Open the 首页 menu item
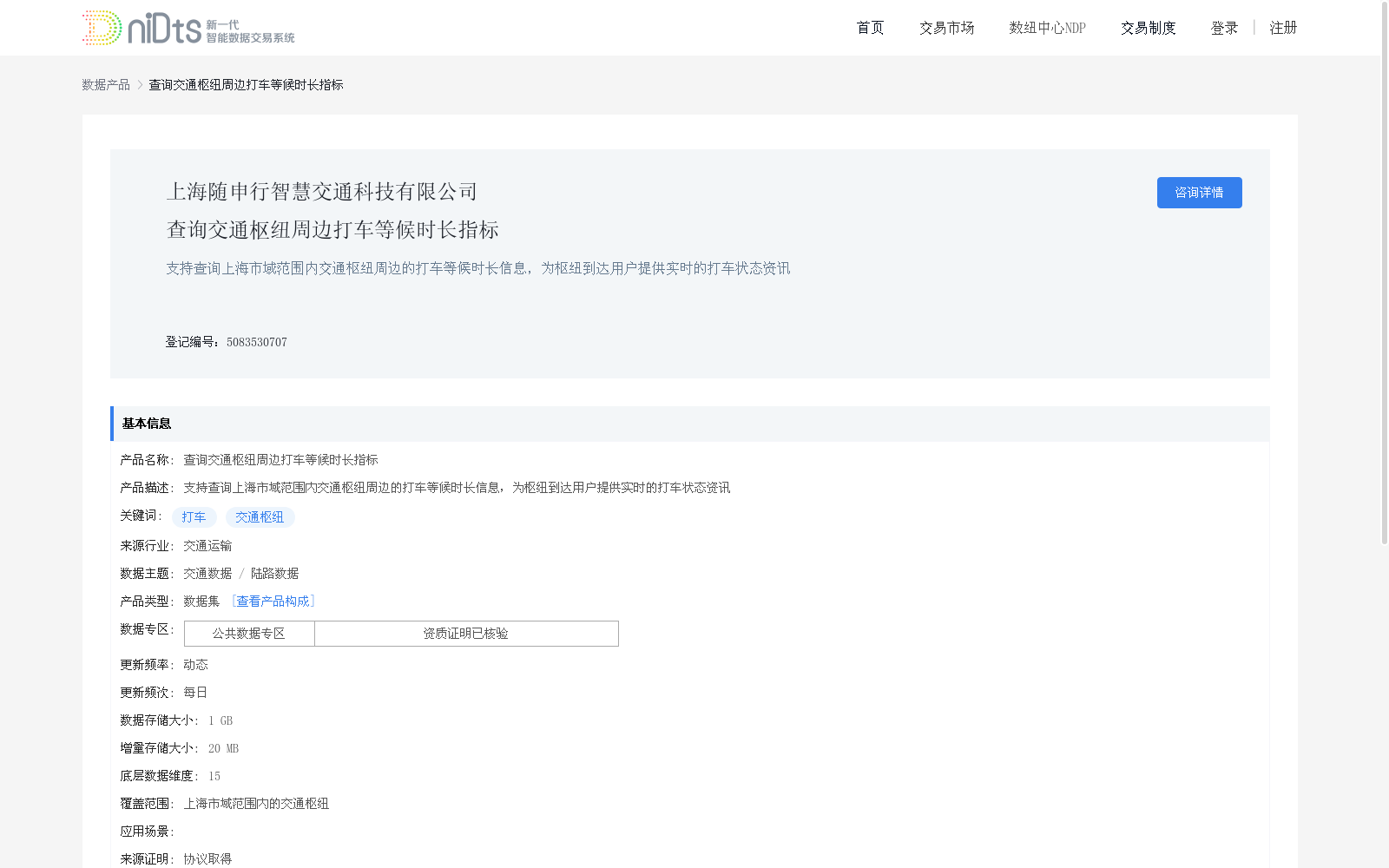This screenshot has height=868, width=1389. [870, 28]
